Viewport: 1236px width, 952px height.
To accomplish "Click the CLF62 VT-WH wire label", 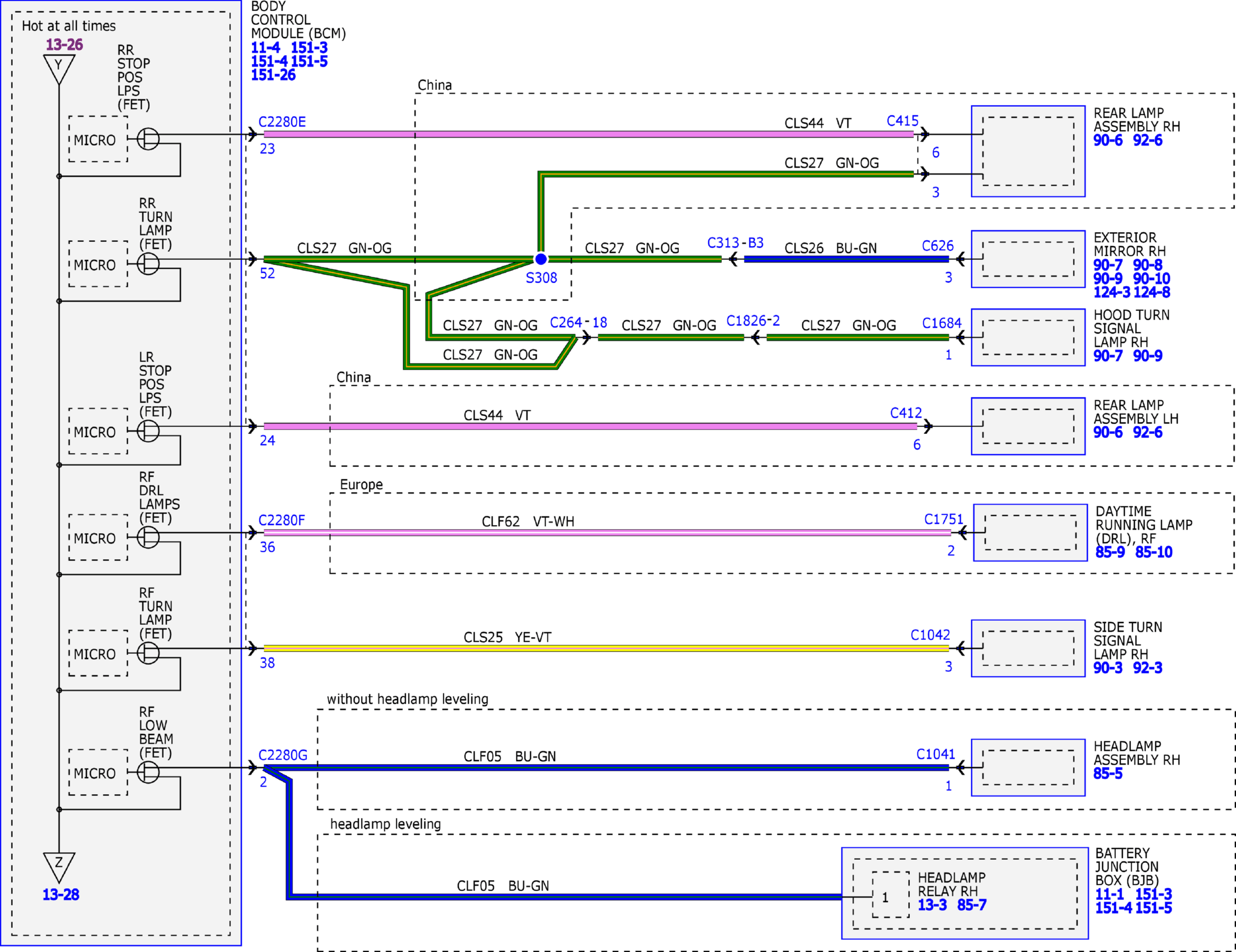I will [528, 522].
